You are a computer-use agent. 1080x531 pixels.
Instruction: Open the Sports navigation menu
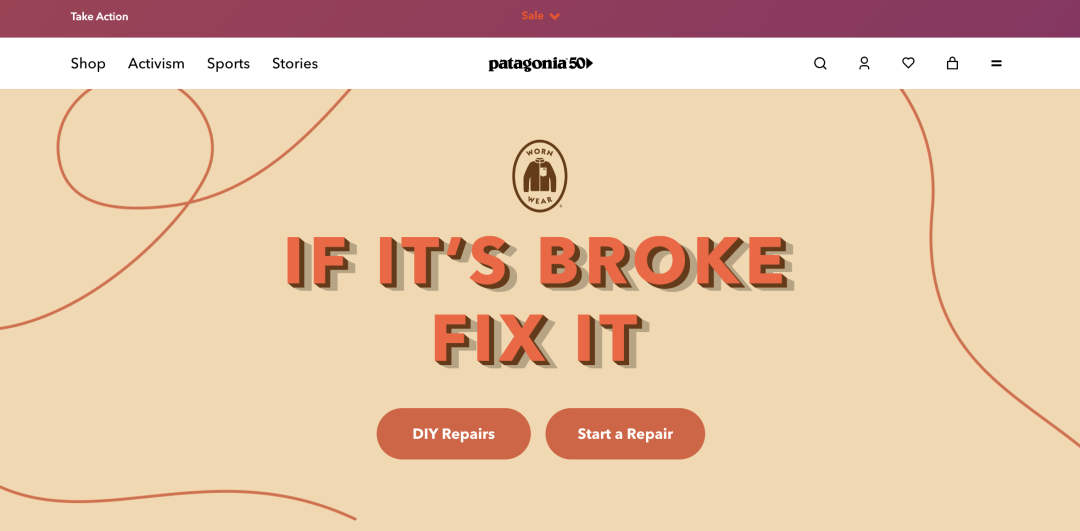(x=228, y=63)
